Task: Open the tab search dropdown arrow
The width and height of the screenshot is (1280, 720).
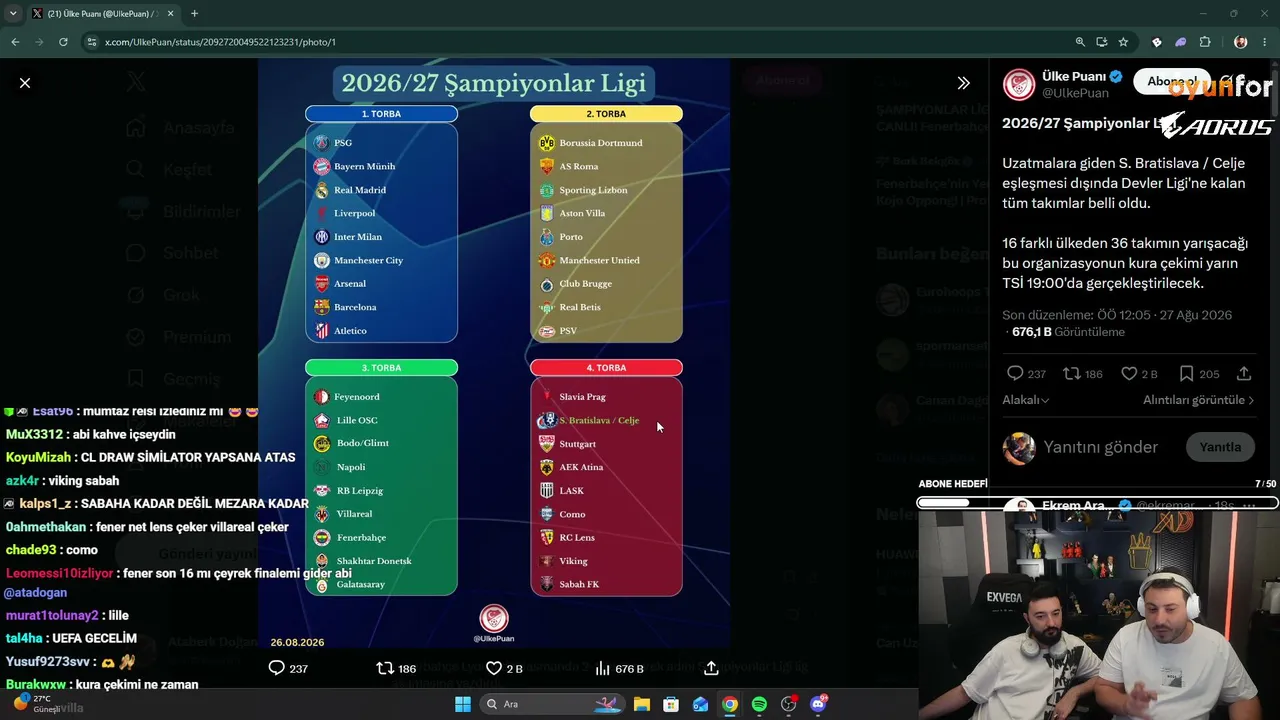Action: [x=14, y=14]
